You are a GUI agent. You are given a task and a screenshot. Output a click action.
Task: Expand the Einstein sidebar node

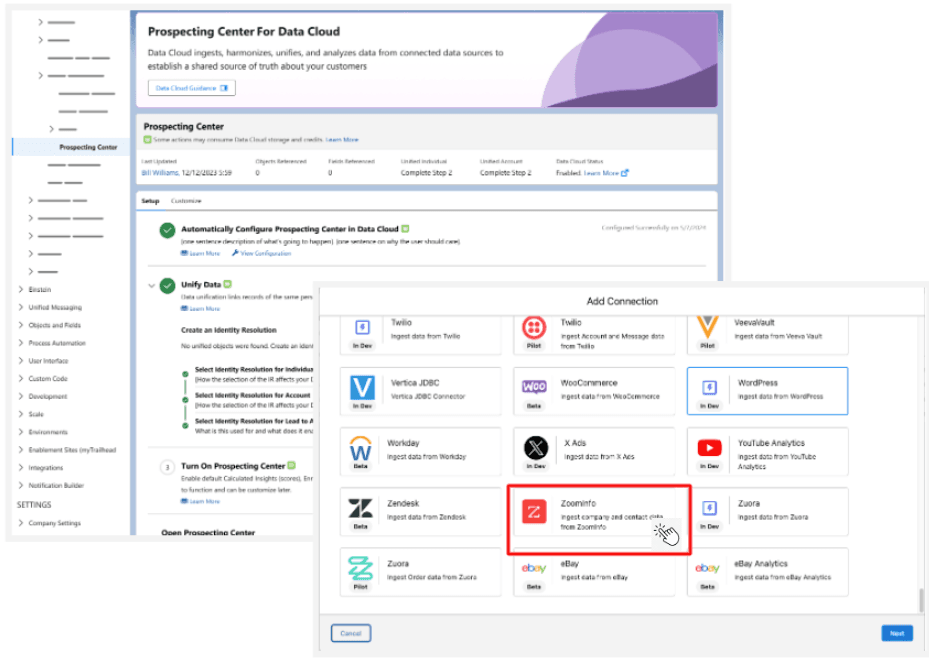click(21, 290)
